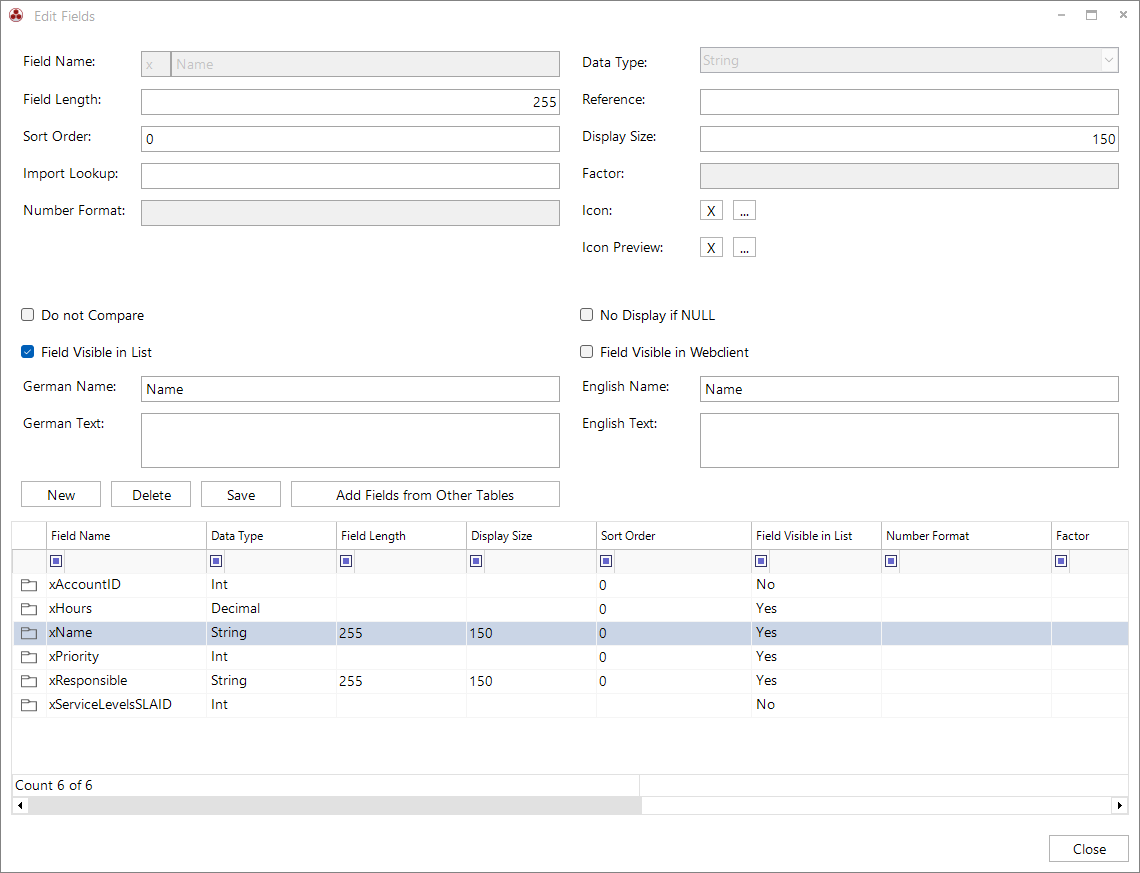Open the Data Type dropdown

pos(1109,60)
